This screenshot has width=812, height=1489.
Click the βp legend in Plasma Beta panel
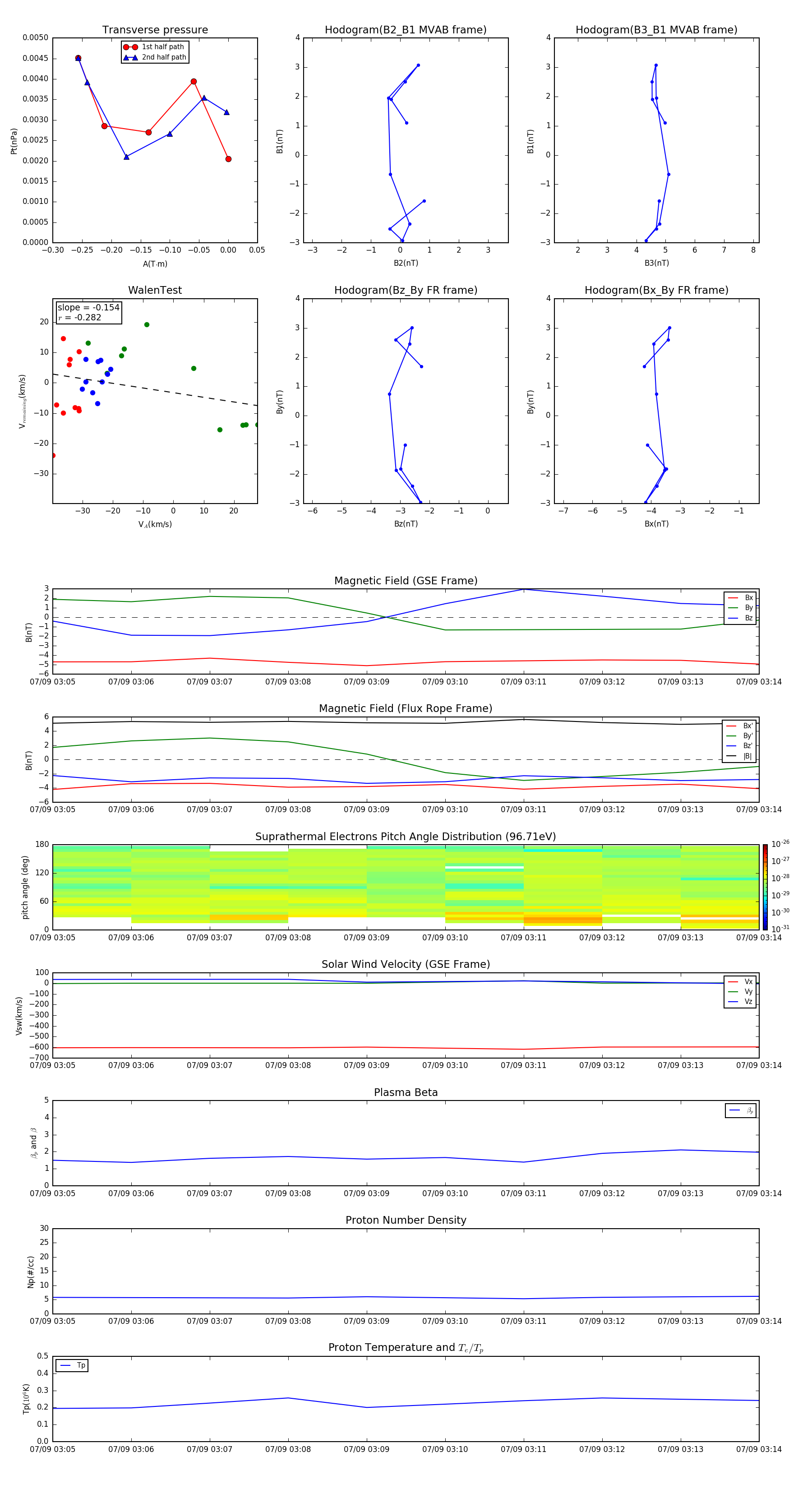(x=740, y=1110)
